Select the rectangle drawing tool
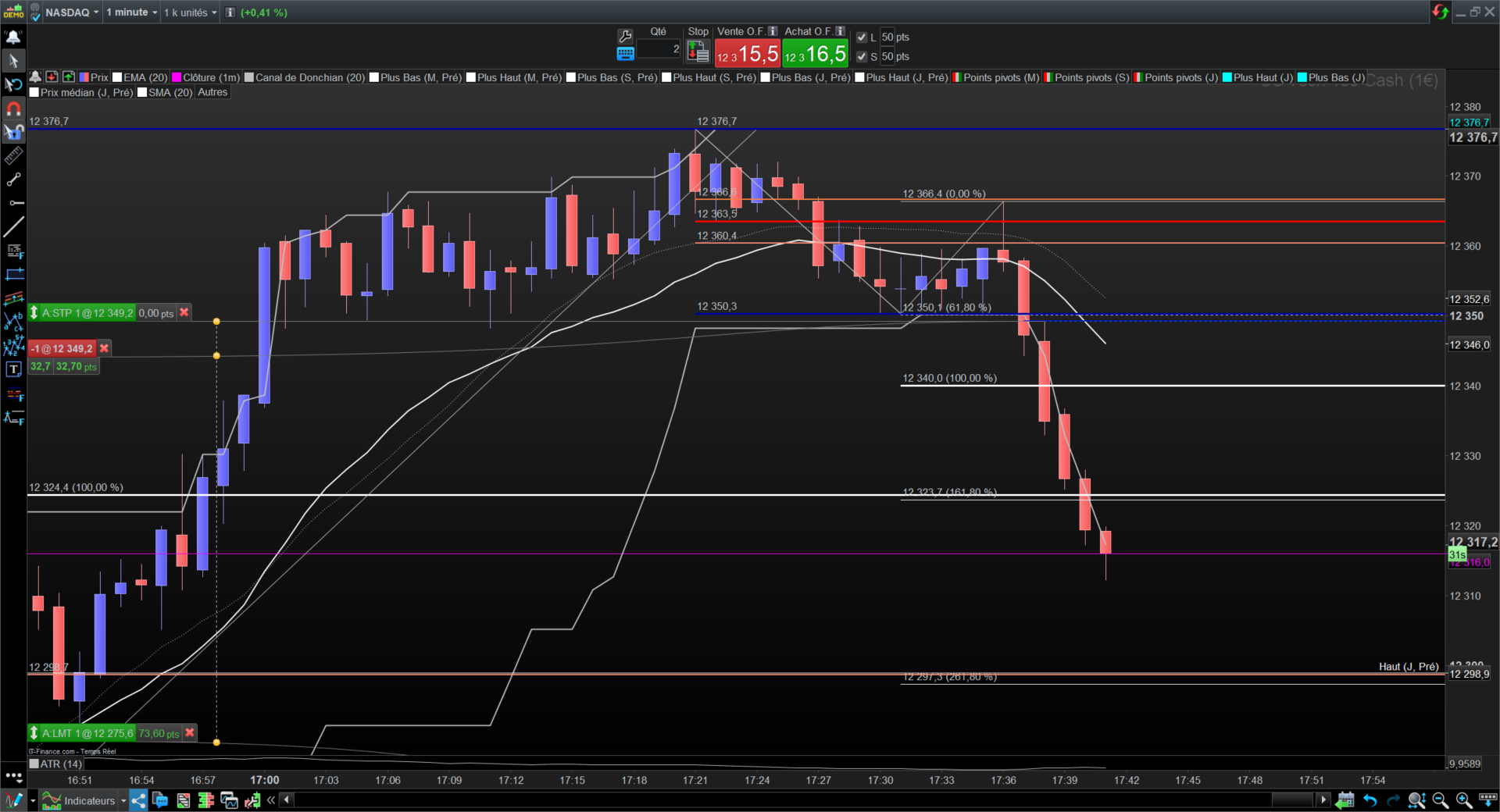 [x=13, y=274]
